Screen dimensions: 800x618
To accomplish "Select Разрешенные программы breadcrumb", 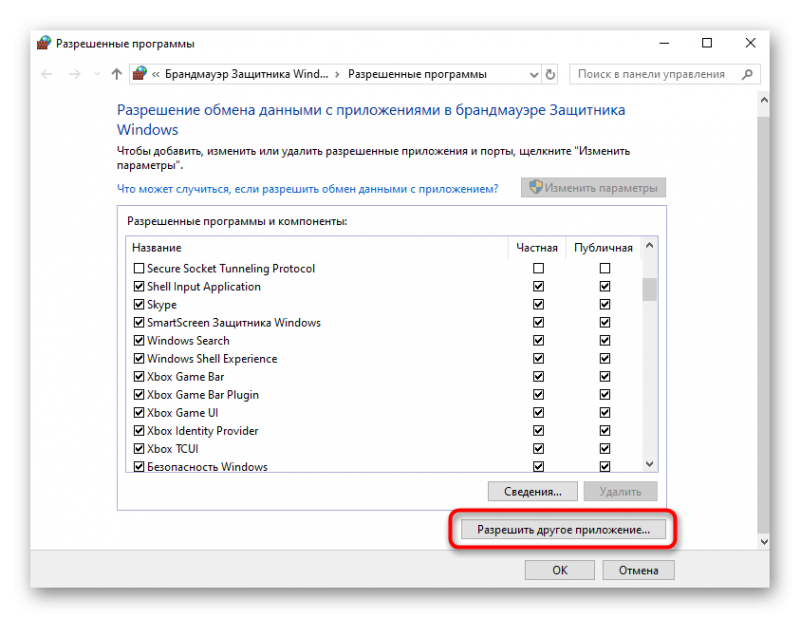I will point(417,75).
